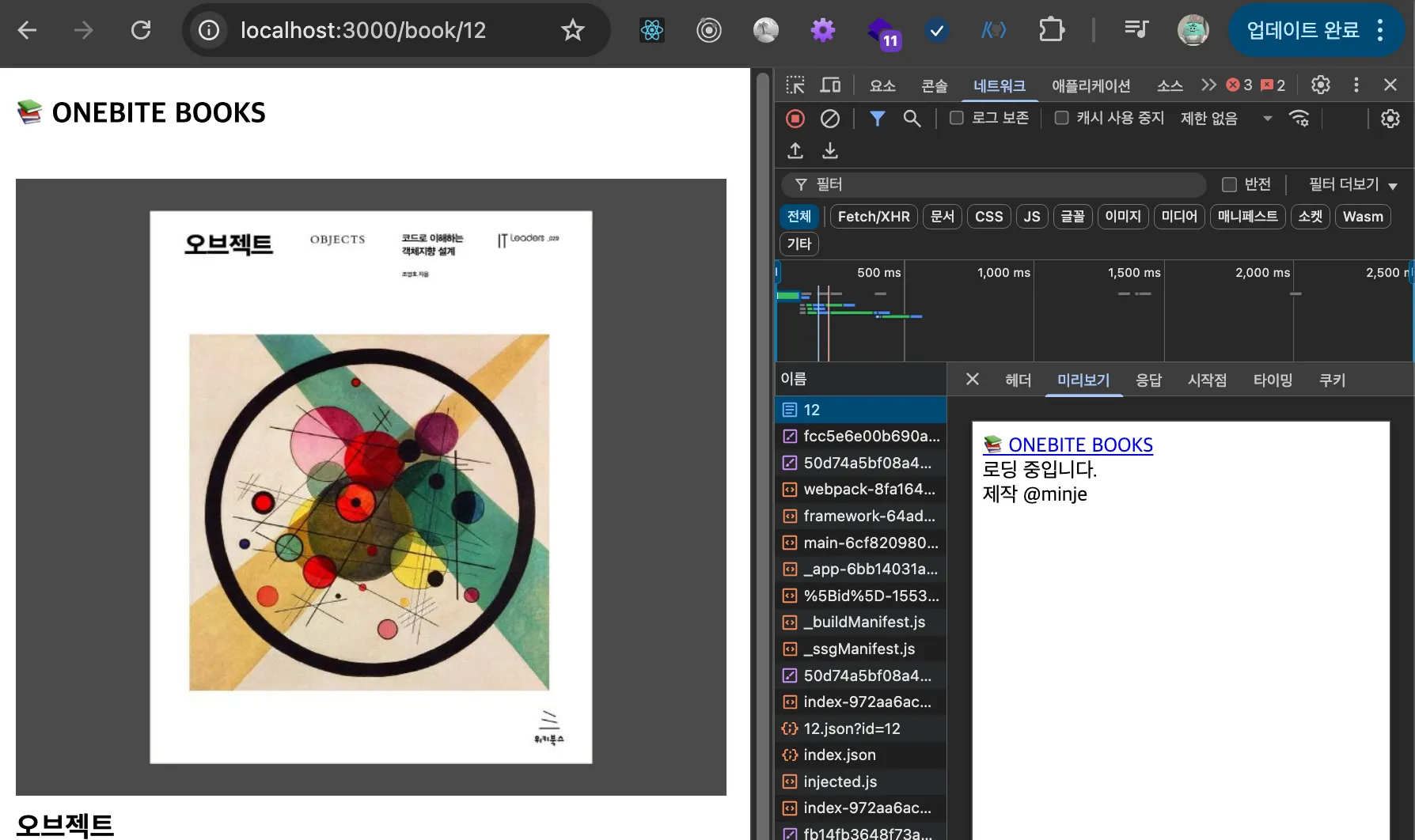The image size is (1415, 840).
Task: Open the 쿠키 tab for the request
Action: (1332, 380)
